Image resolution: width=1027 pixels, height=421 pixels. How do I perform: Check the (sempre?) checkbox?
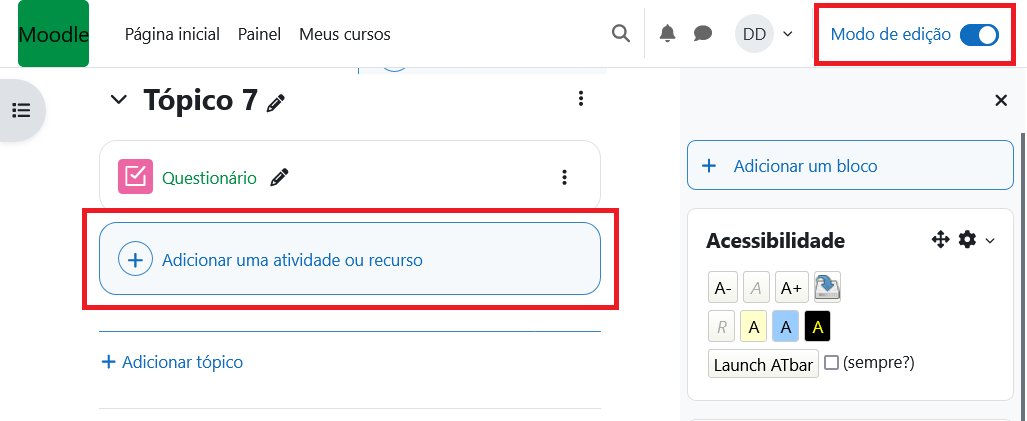click(x=831, y=363)
